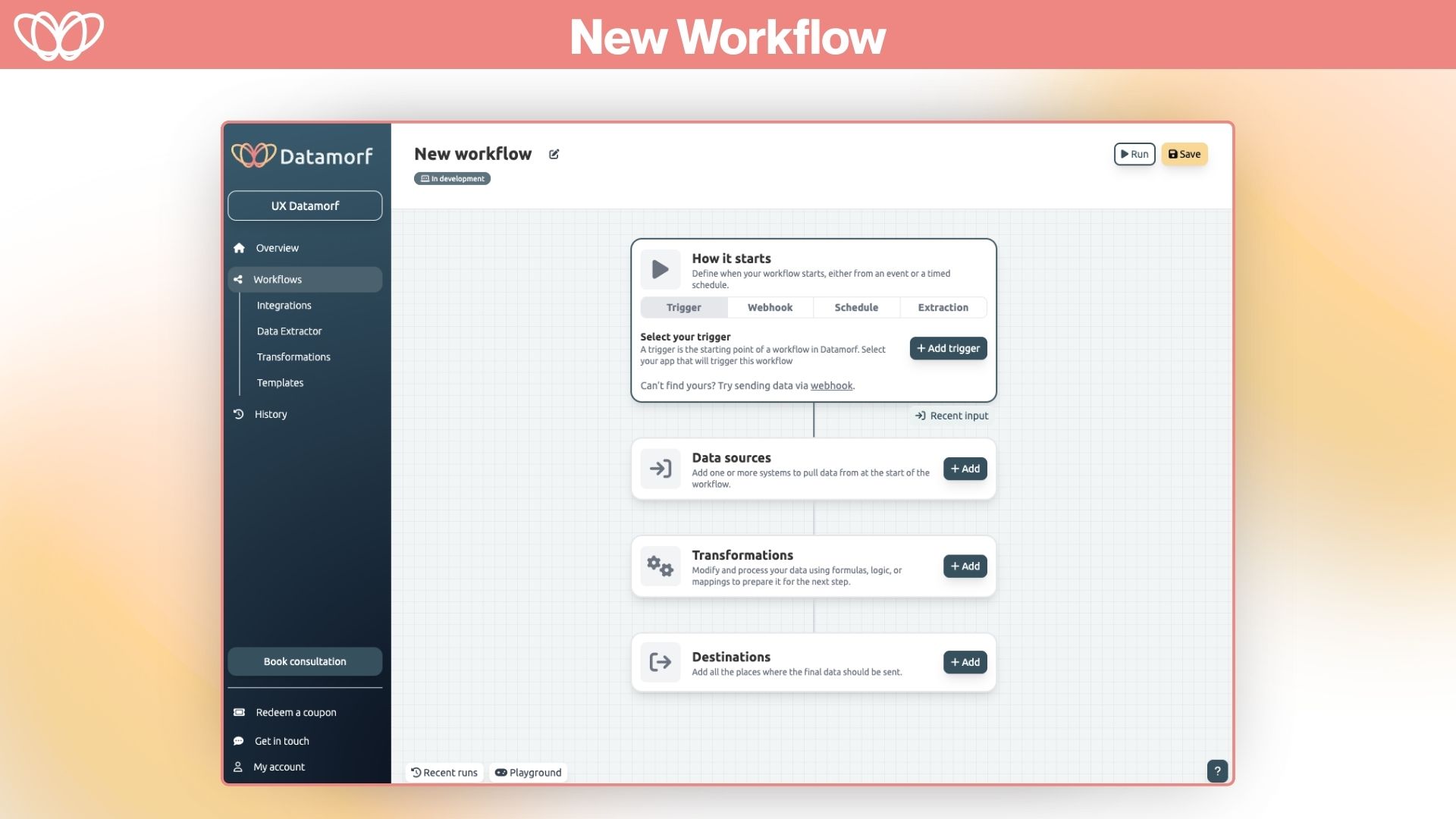Viewport: 1456px width, 819px height.
Task: Open the webhook link in the trigger card
Action: (831, 385)
